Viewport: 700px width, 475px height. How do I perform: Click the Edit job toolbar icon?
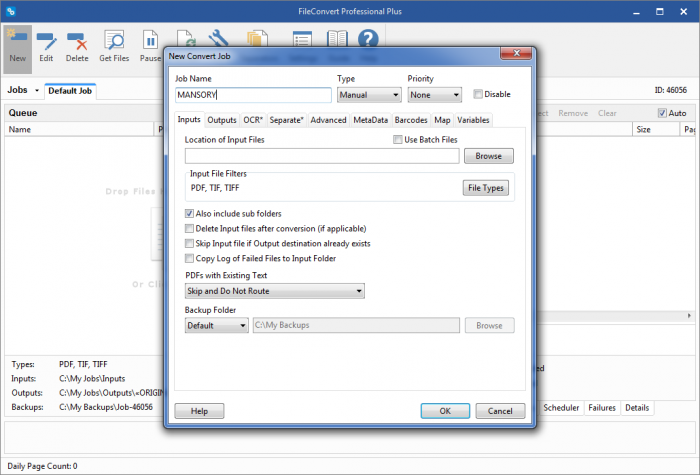46,47
